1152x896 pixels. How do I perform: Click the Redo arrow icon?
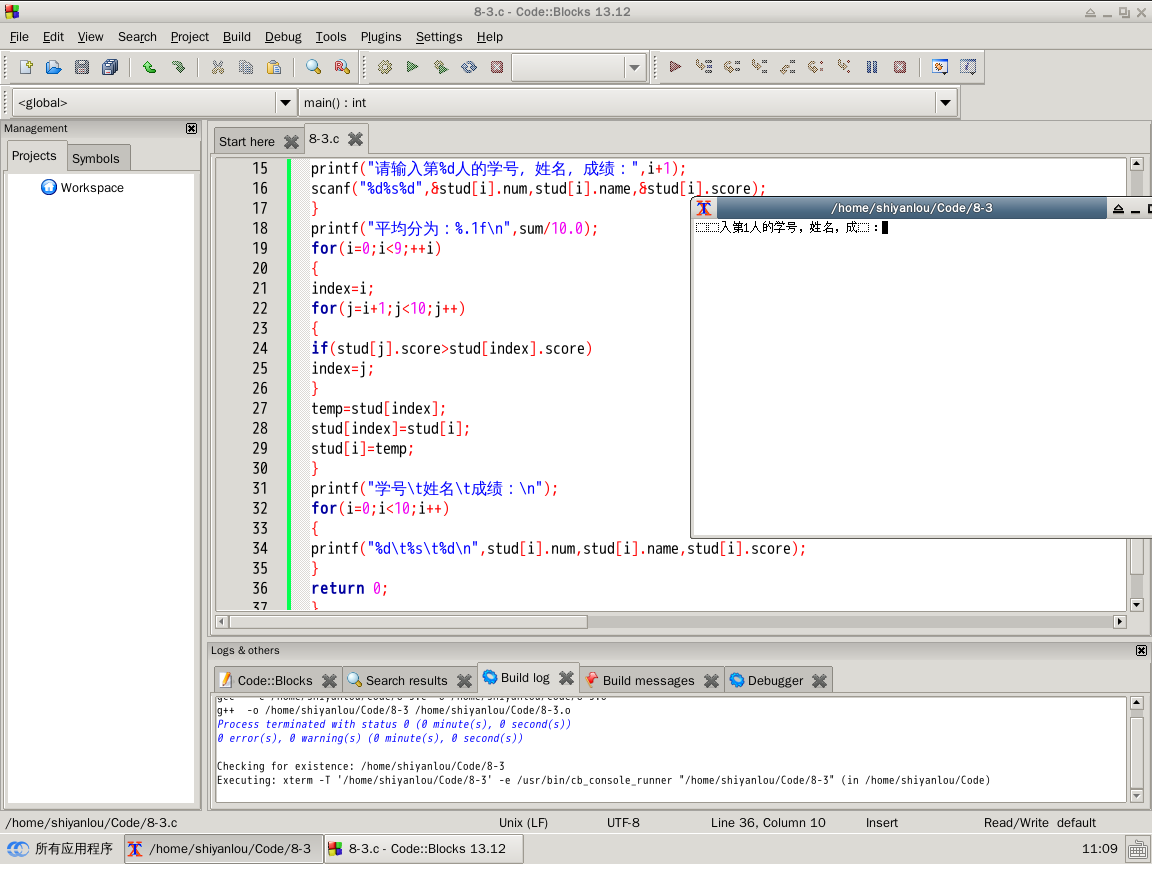click(x=178, y=68)
